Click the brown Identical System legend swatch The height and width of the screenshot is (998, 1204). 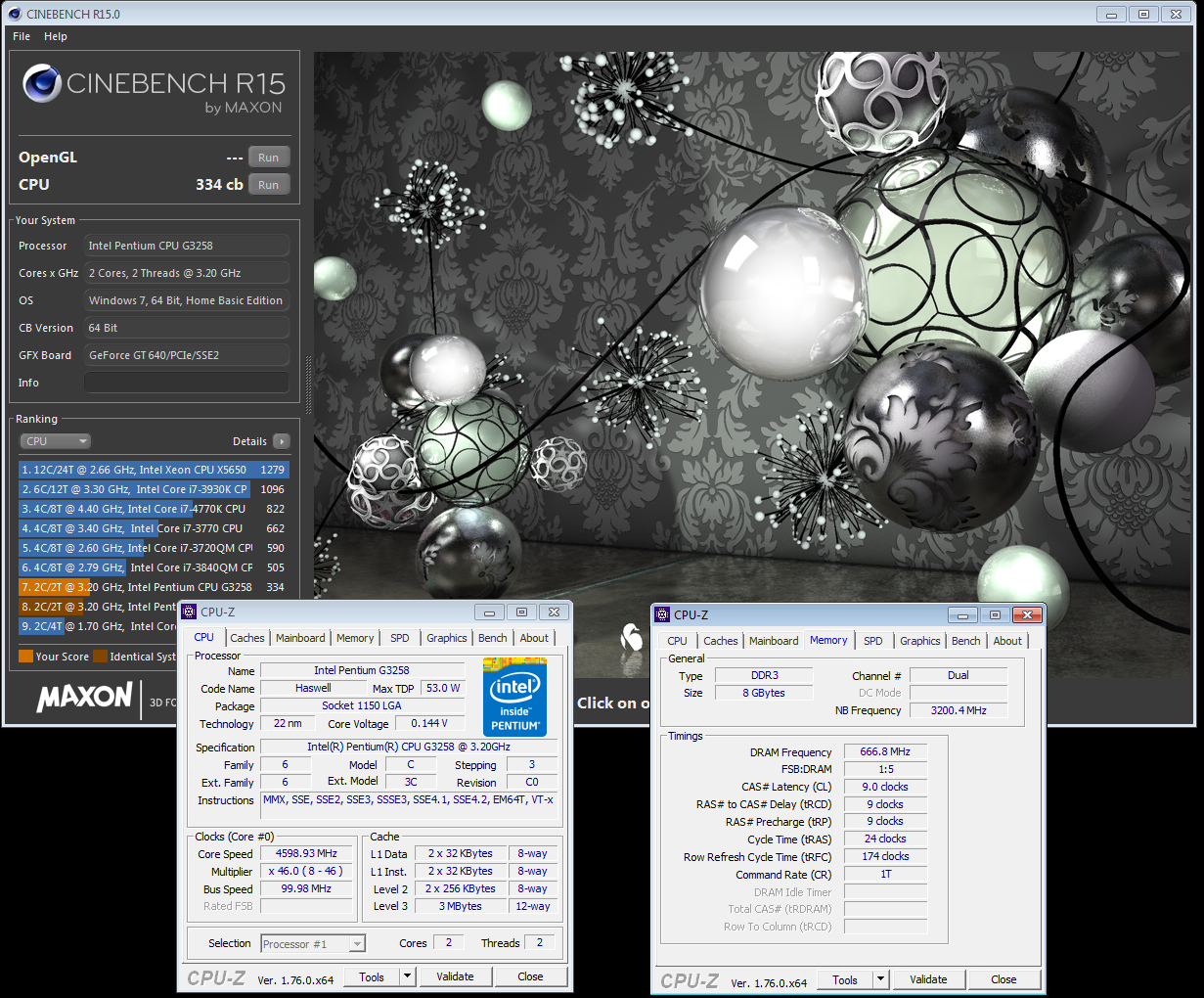[100, 657]
